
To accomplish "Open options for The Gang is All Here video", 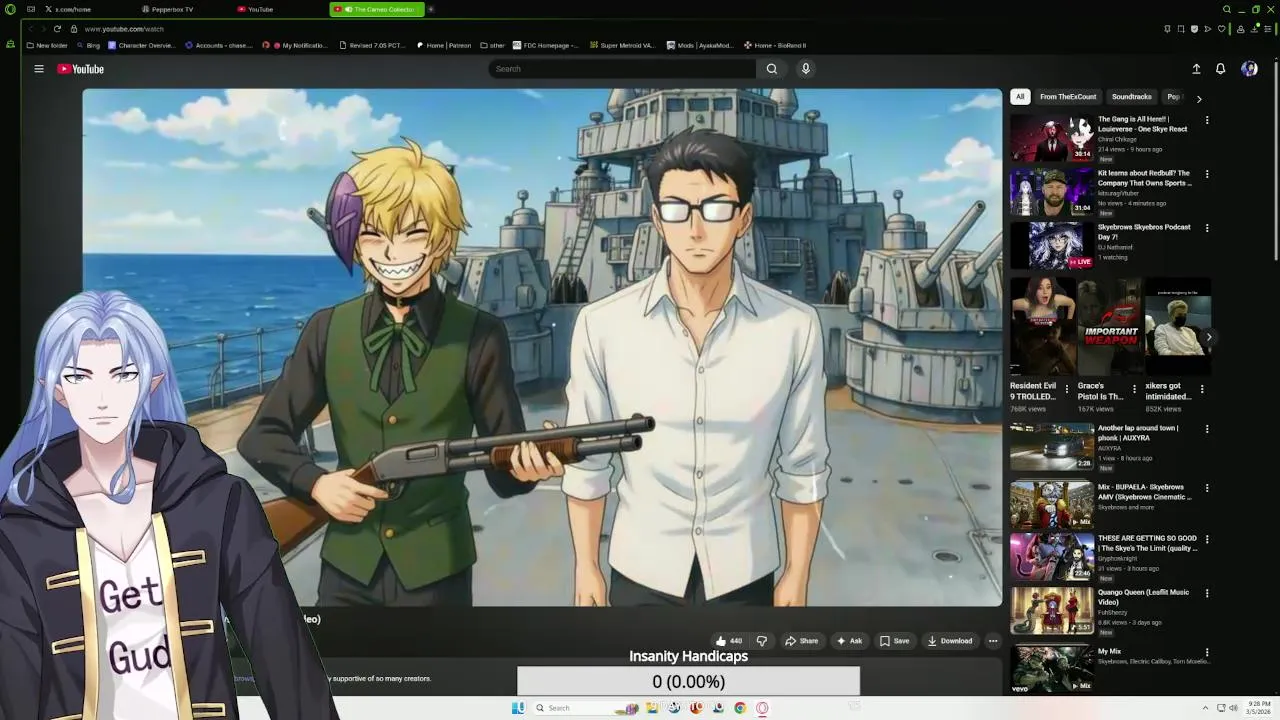I will tap(1207, 120).
